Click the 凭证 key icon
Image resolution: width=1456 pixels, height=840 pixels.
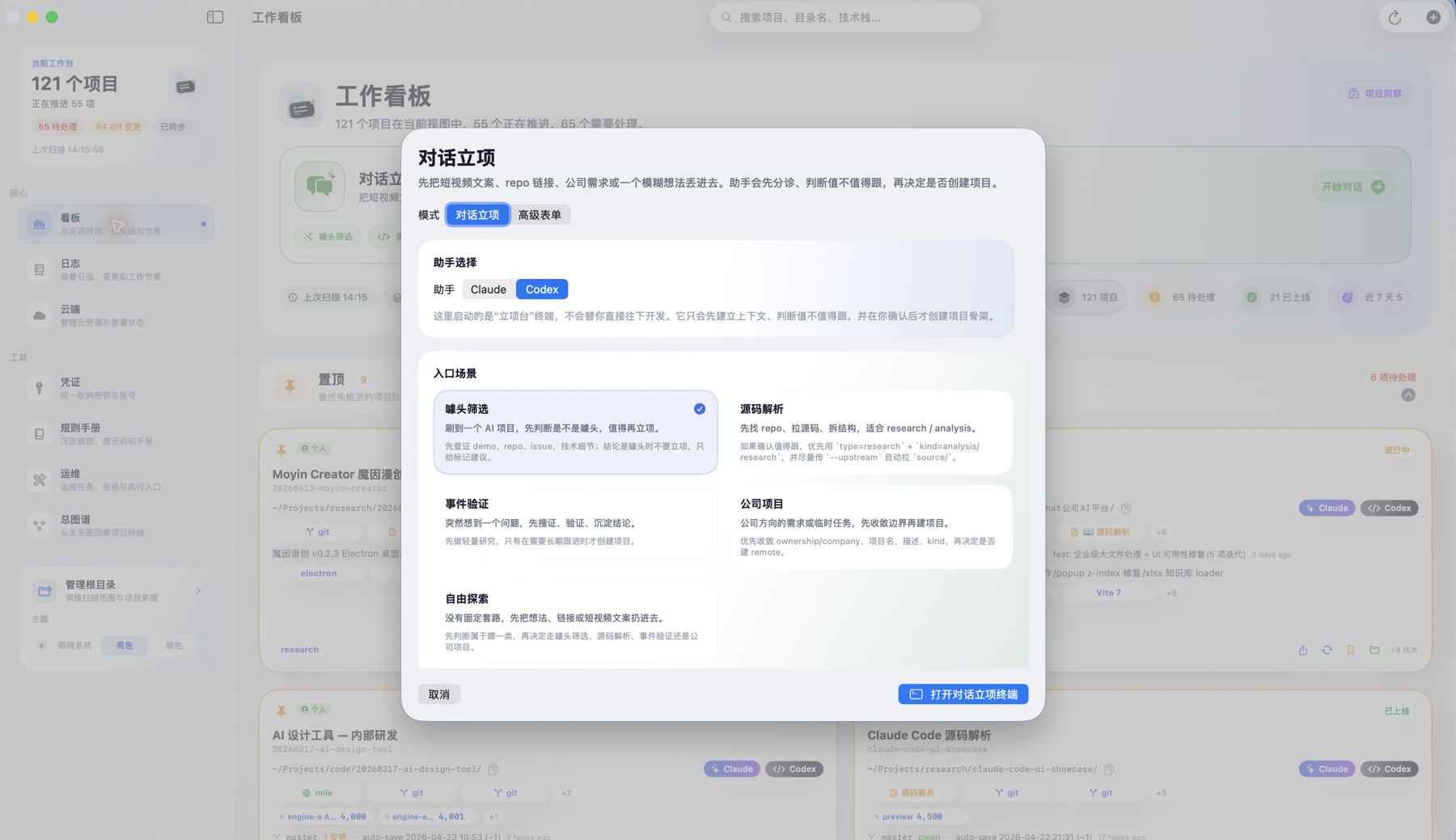pyautogui.click(x=39, y=387)
